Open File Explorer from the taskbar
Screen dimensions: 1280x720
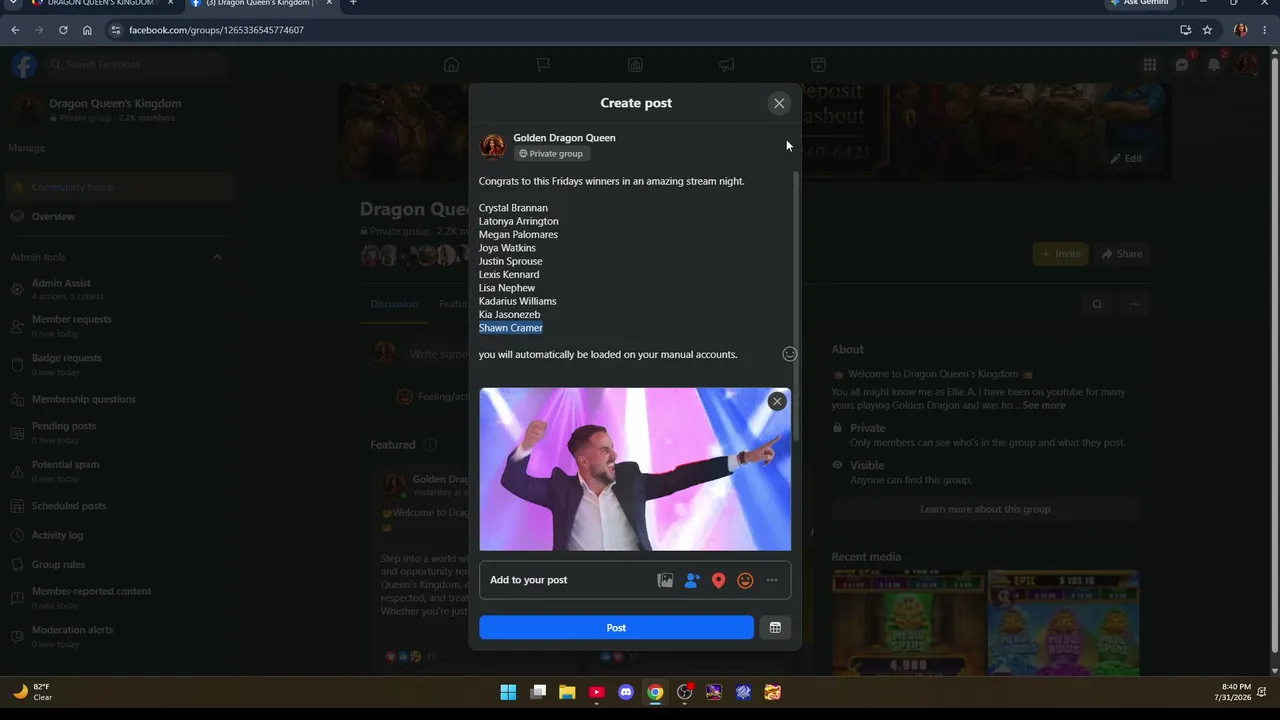click(x=567, y=692)
